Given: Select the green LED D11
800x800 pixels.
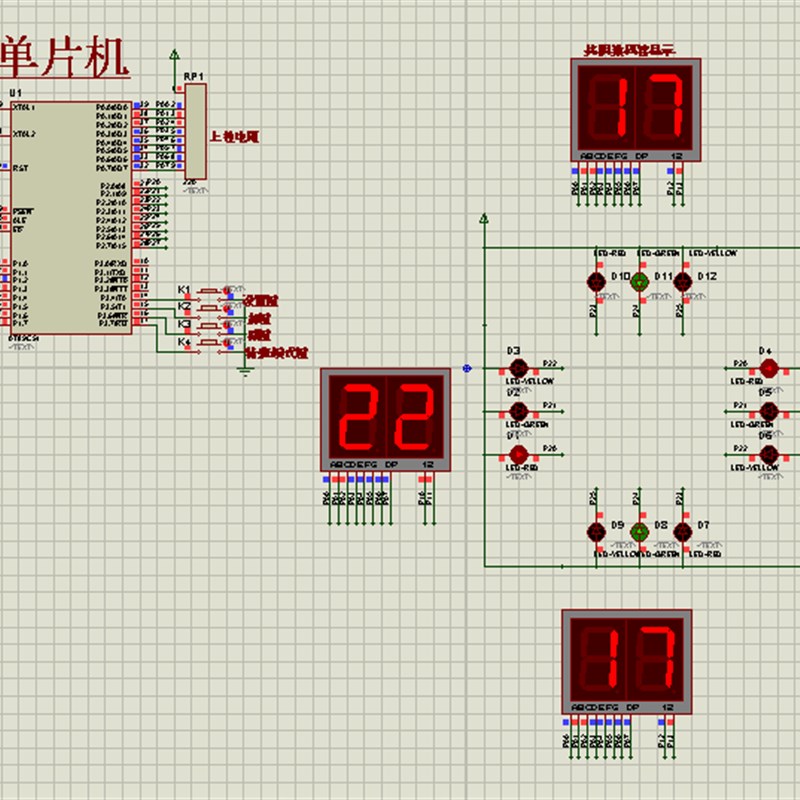Looking at the screenshot, I should pyautogui.click(x=640, y=281).
